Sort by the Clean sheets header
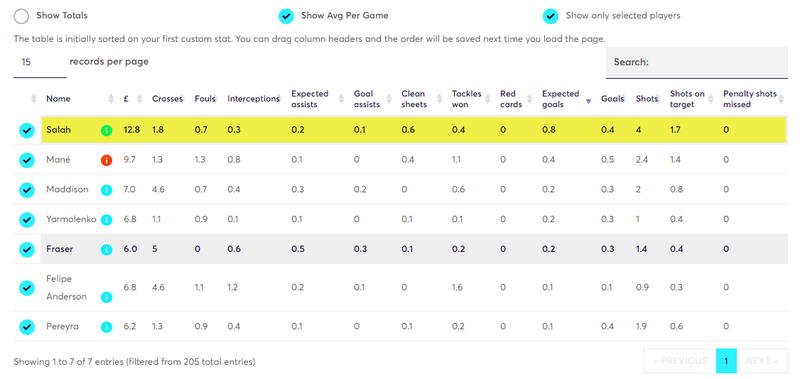 (414, 99)
